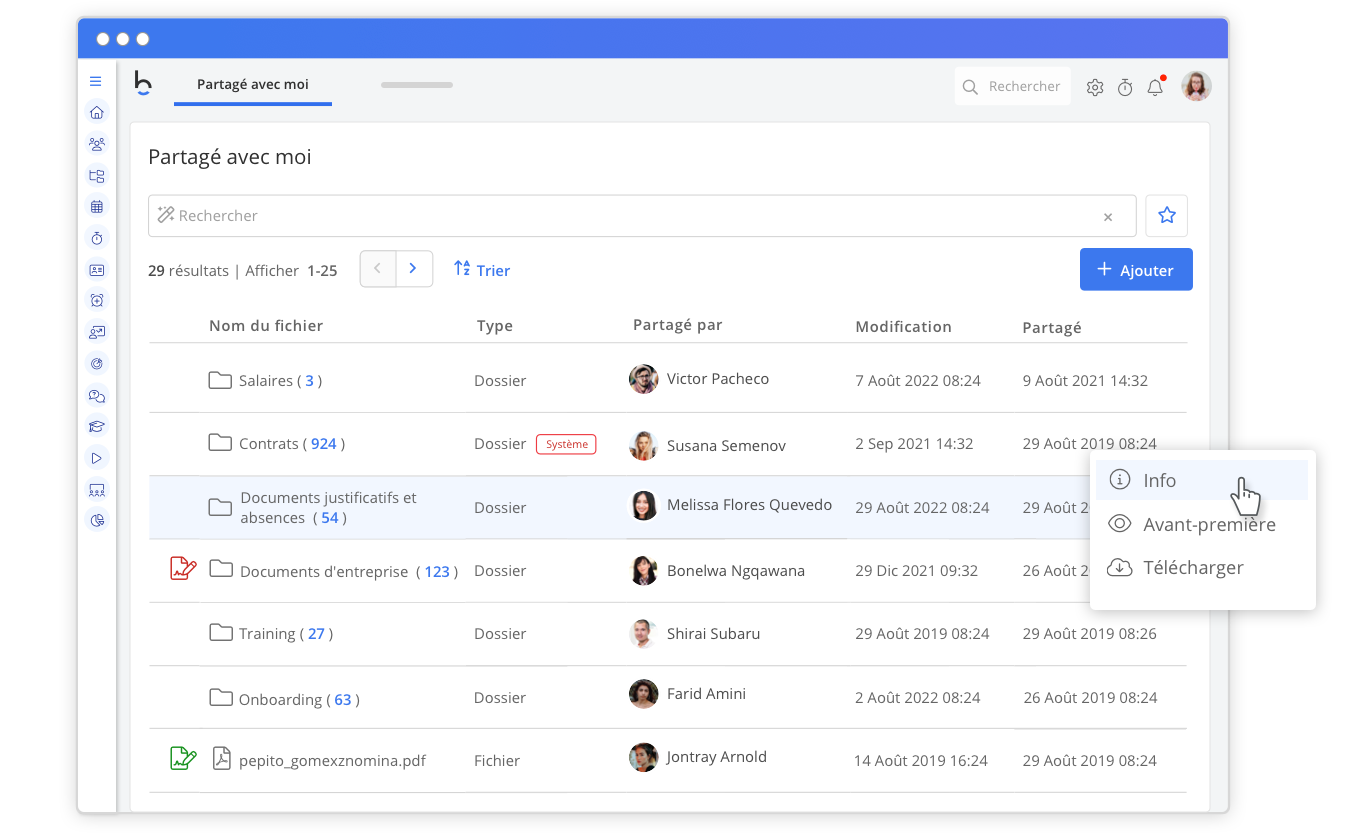
Task: Choose Télécharger from the context menu
Action: 1192,568
